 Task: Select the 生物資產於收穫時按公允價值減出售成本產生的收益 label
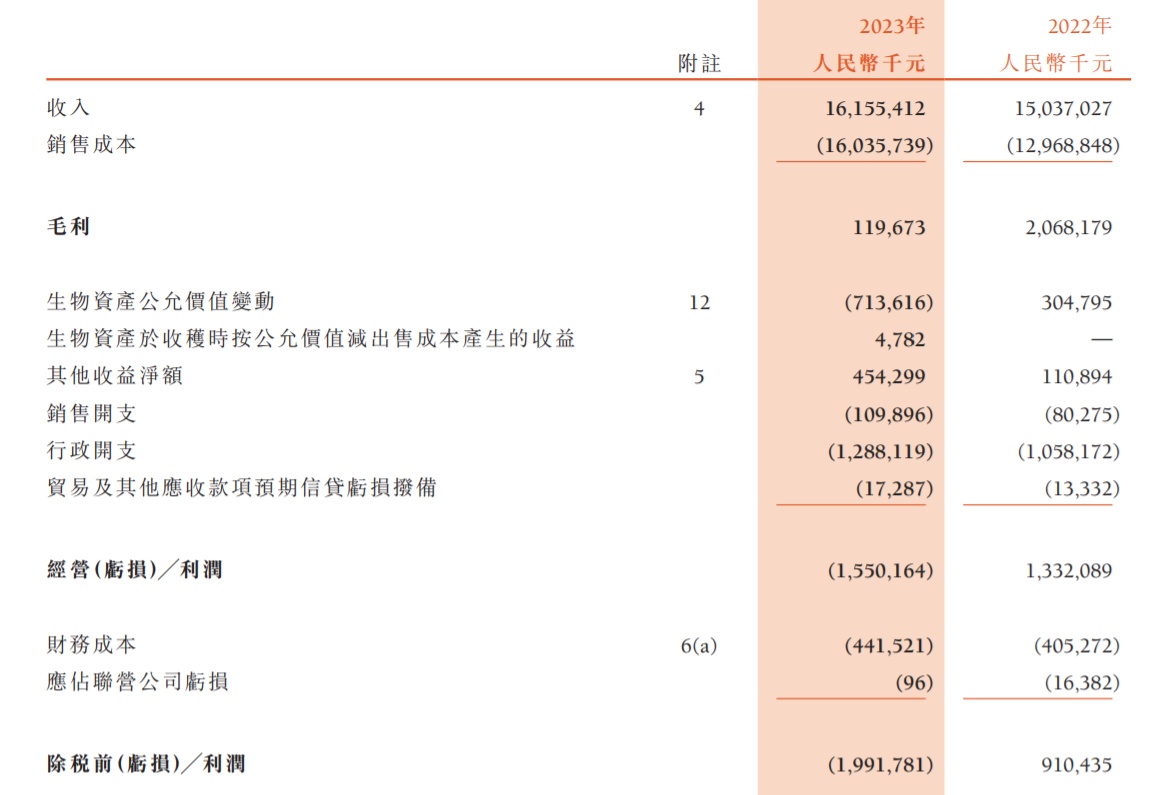pyautogui.click(x=311, y=339)
